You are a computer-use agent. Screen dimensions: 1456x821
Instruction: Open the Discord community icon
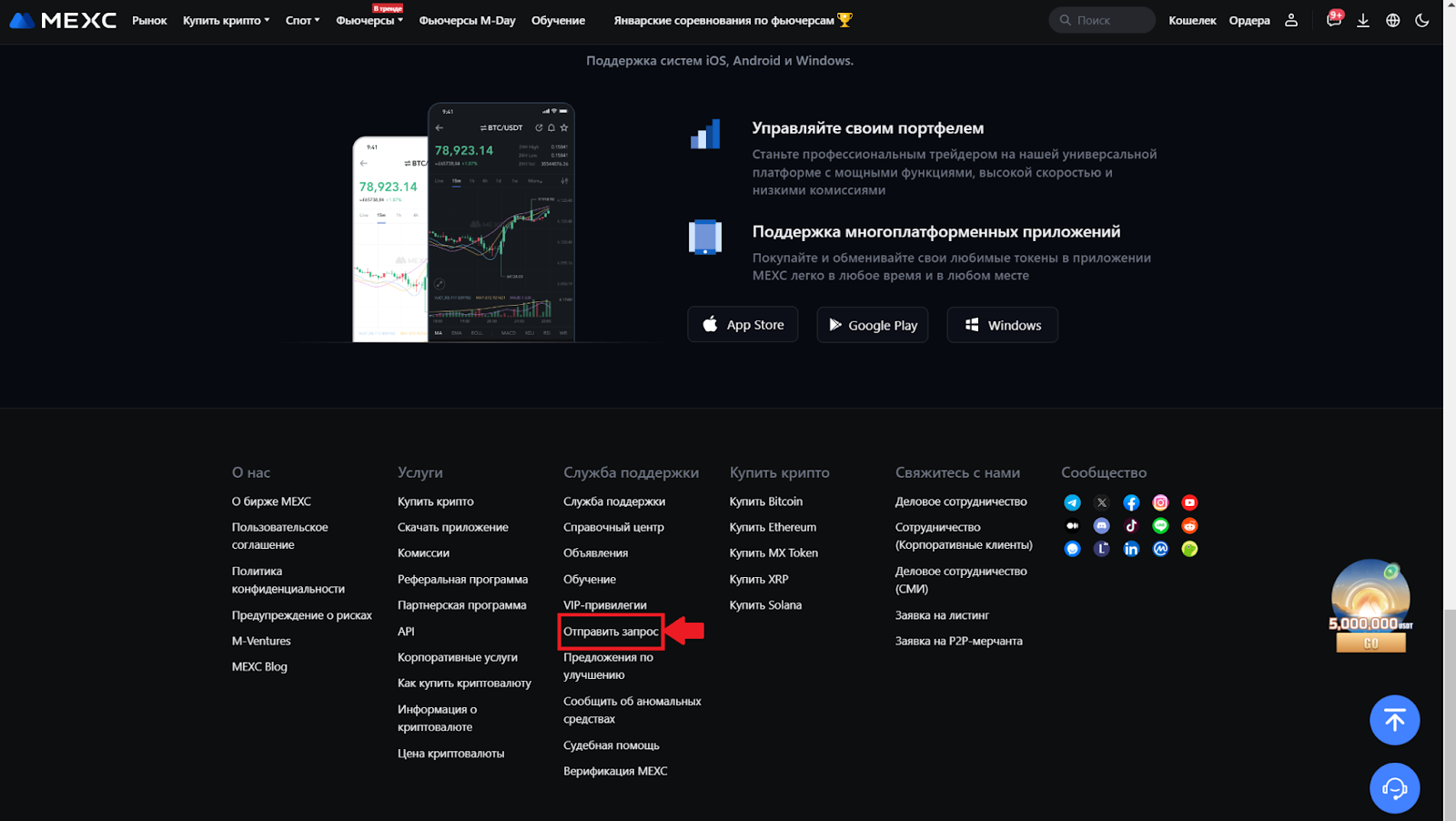(x=1101, y=526)
